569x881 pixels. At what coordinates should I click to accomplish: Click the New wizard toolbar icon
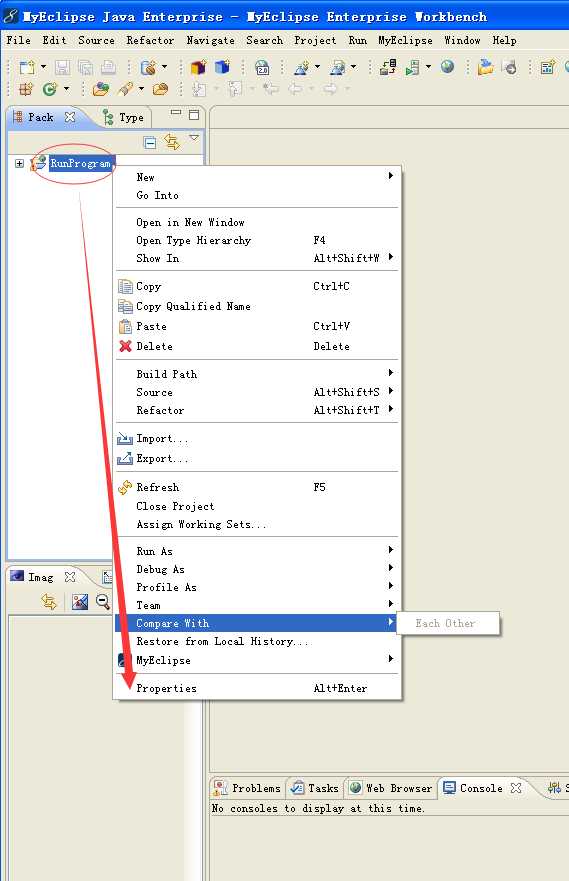[26, 67]
